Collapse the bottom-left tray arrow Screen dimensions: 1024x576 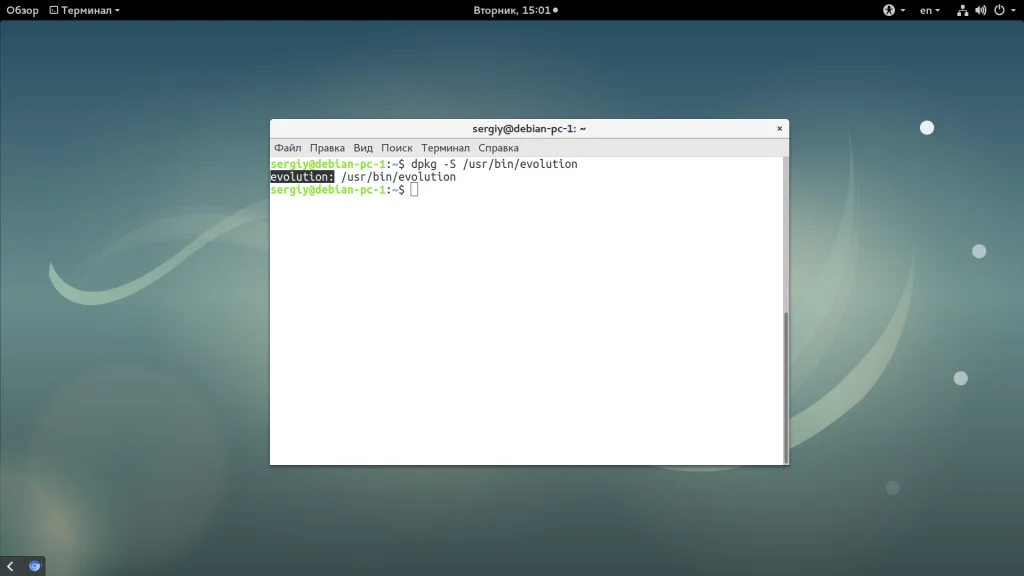point(11,566)
